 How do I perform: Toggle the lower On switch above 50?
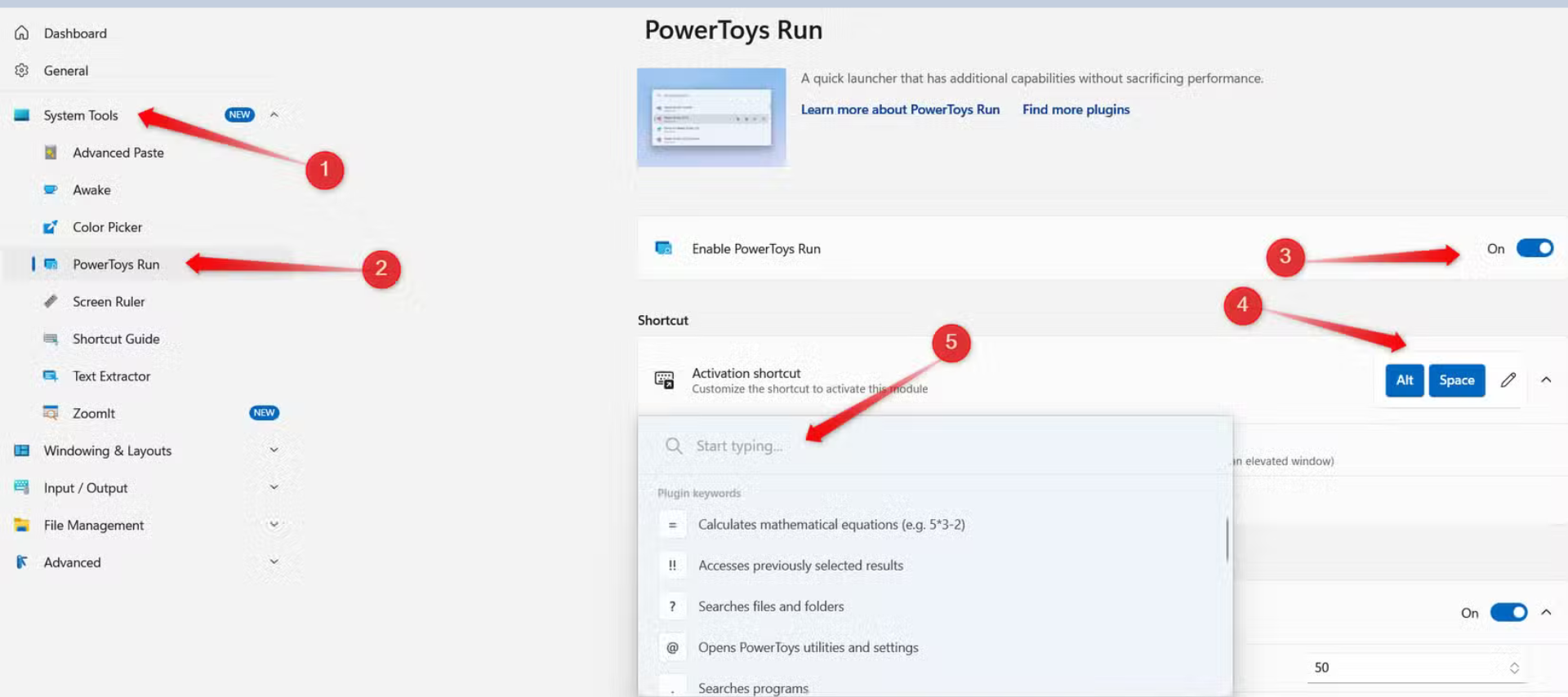tap(1508, 612)
